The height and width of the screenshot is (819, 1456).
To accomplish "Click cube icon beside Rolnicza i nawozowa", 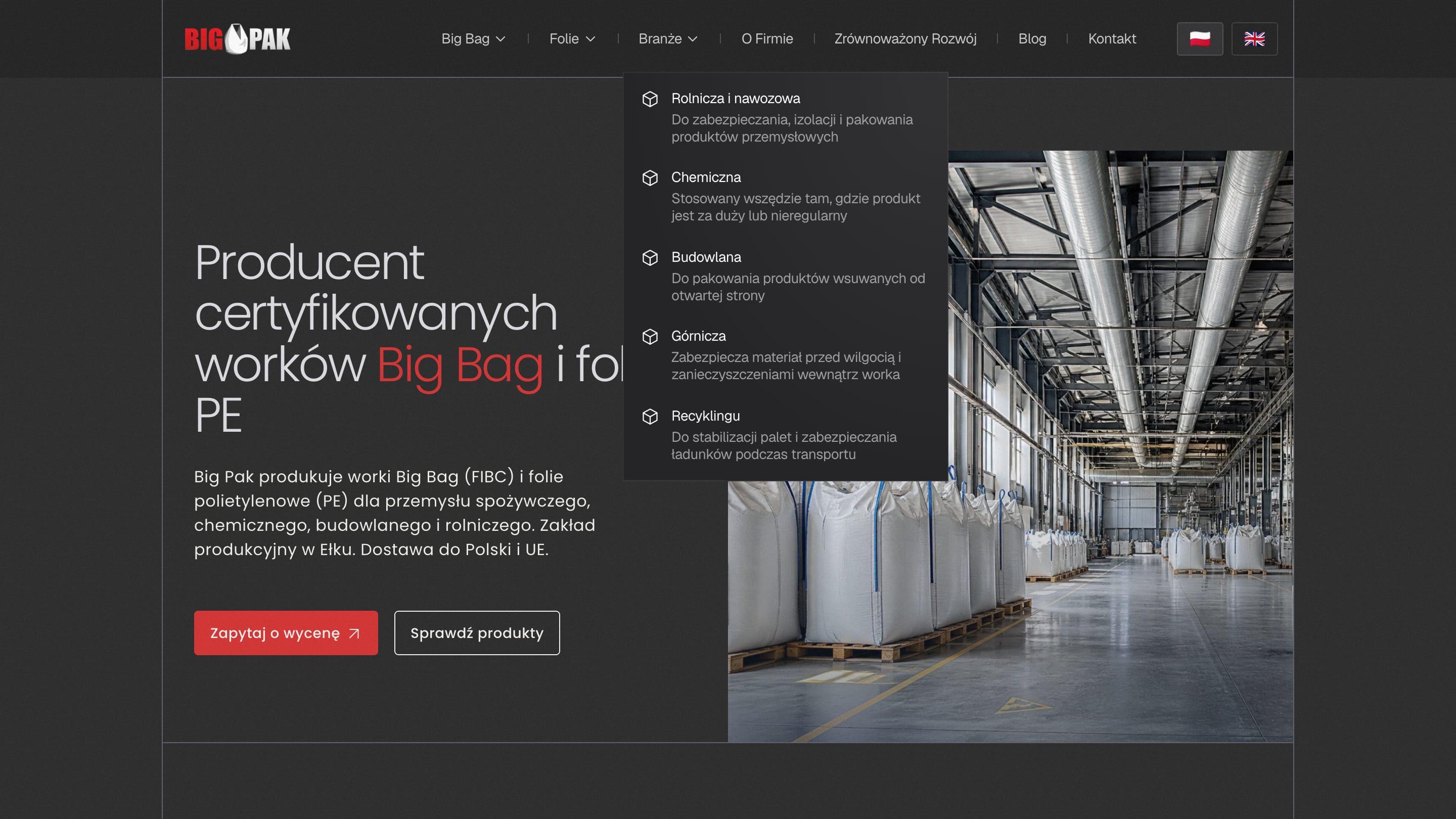I will (x=650, y=99).
